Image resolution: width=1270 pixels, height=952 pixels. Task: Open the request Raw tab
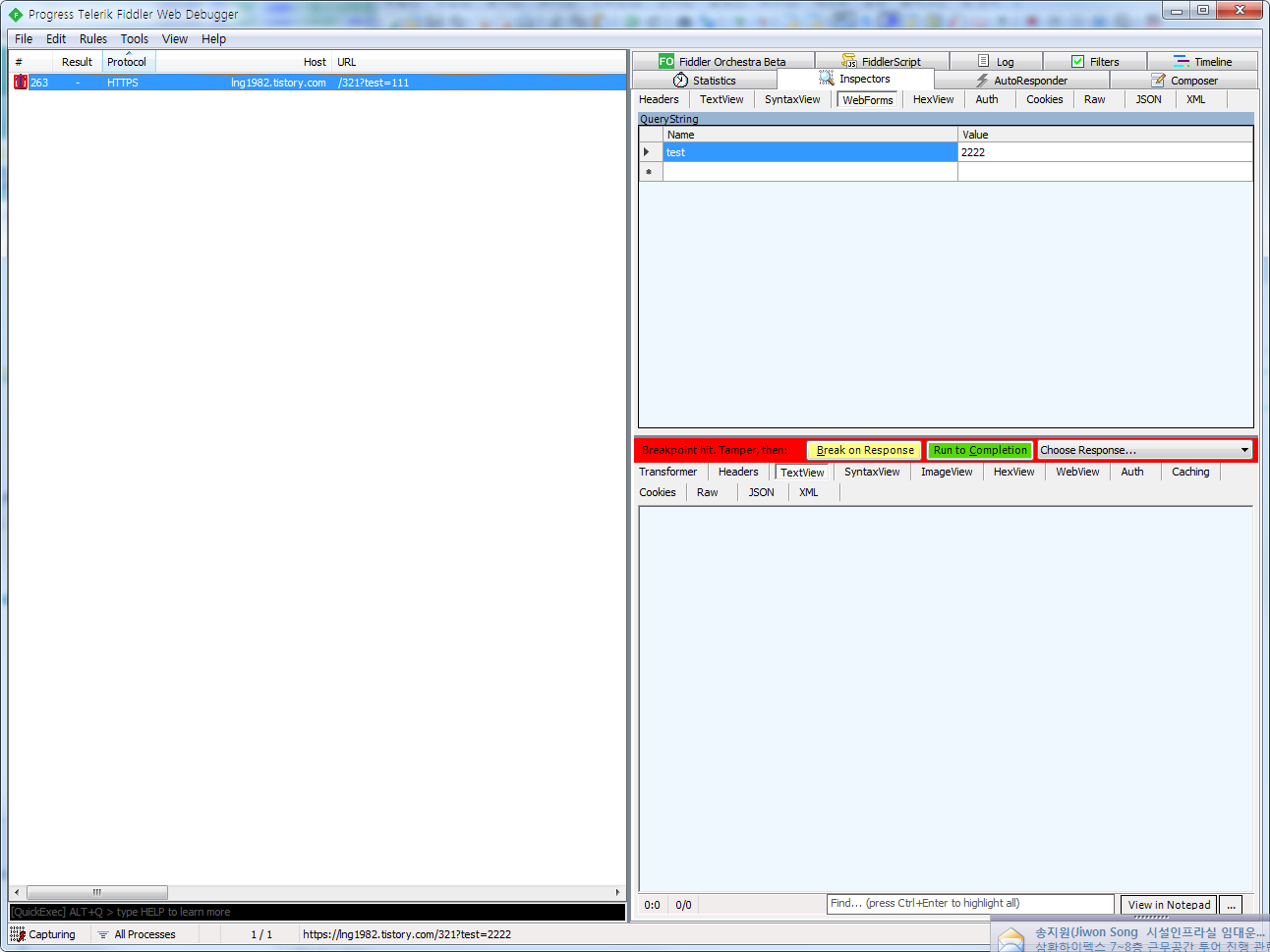(1095, 99)
